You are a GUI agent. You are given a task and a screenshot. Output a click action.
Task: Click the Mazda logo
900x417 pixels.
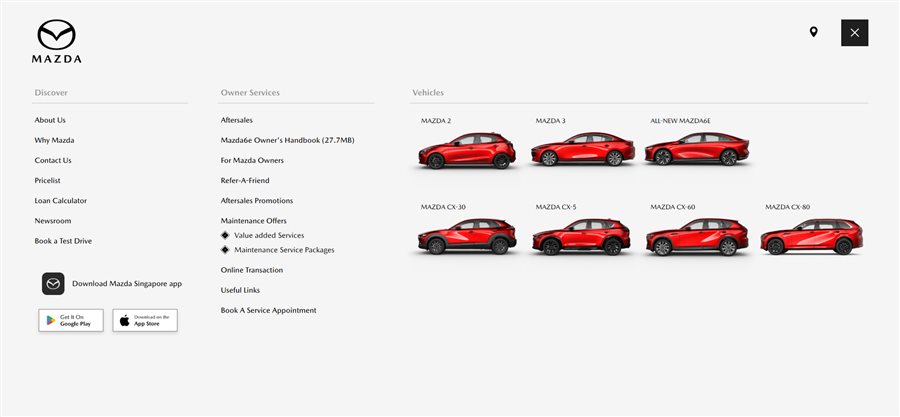pyautogui.click(x=56, y=41)
